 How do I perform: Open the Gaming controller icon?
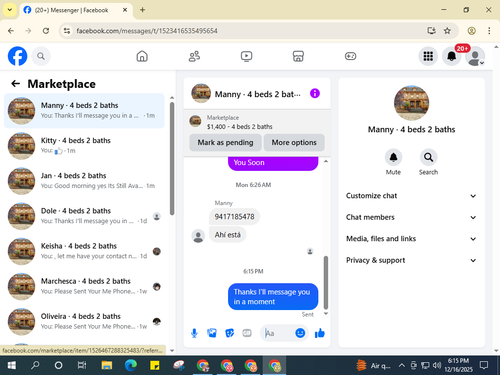click(350, 56)
